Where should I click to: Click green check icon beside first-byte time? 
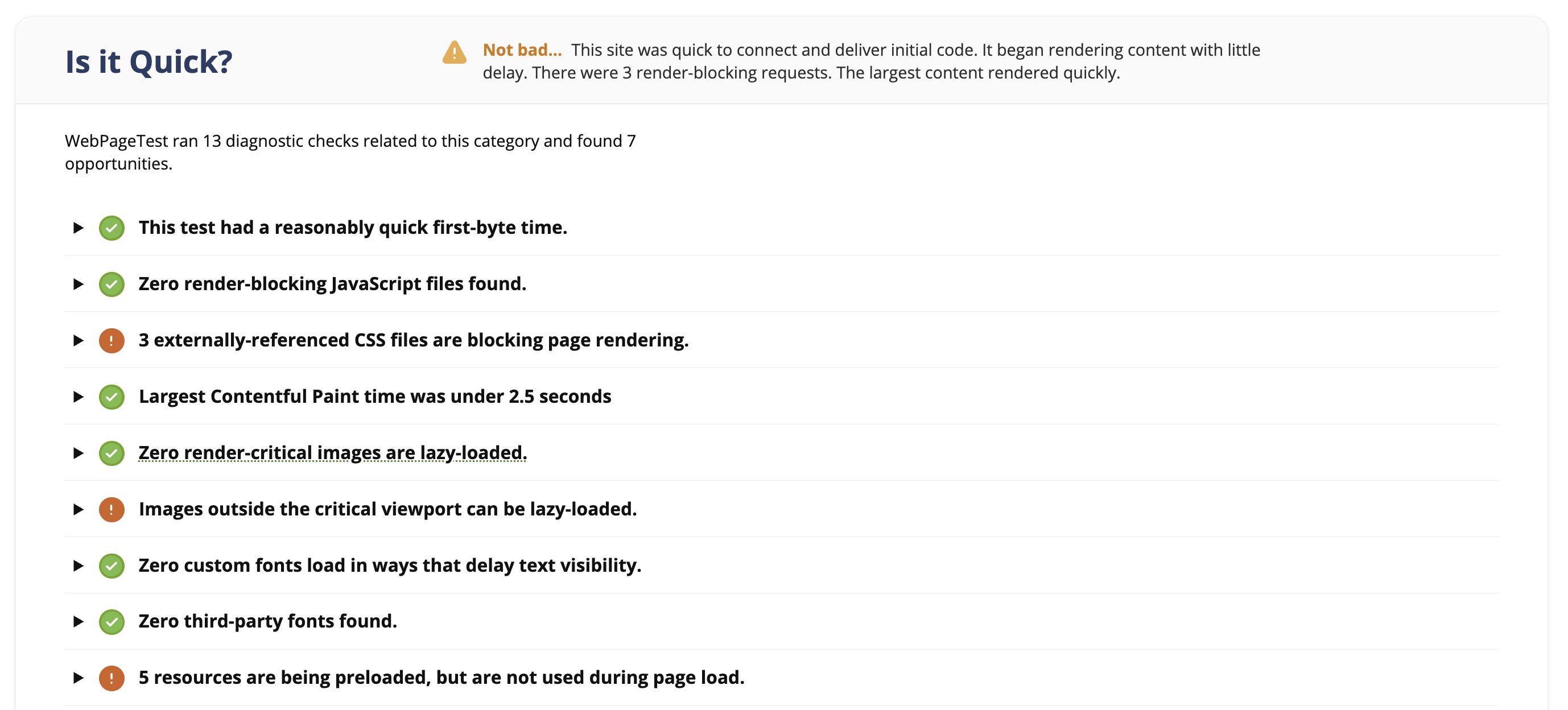112,228
